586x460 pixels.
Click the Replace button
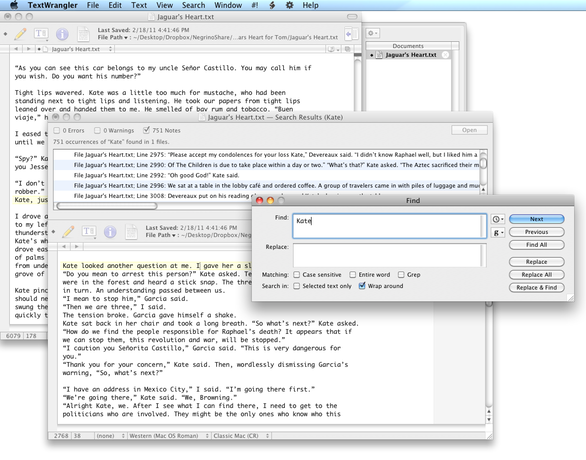536,262
